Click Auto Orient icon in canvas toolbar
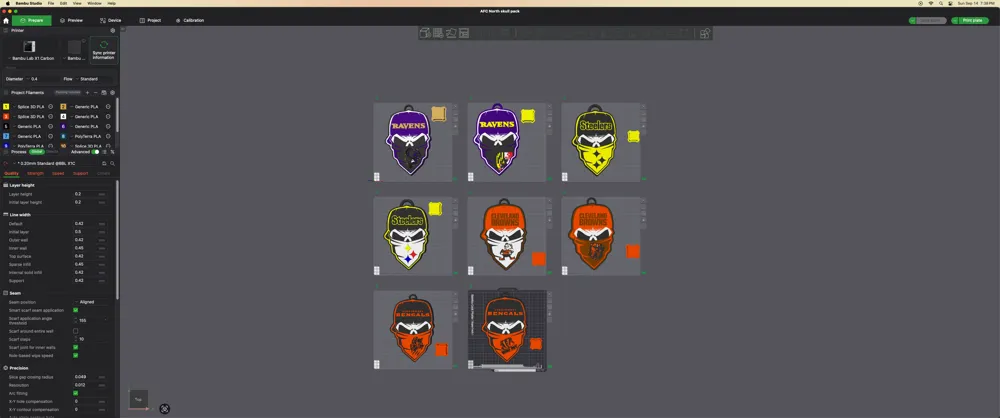Viewport: 1000px width, 418px height. (x=452, y=33)
